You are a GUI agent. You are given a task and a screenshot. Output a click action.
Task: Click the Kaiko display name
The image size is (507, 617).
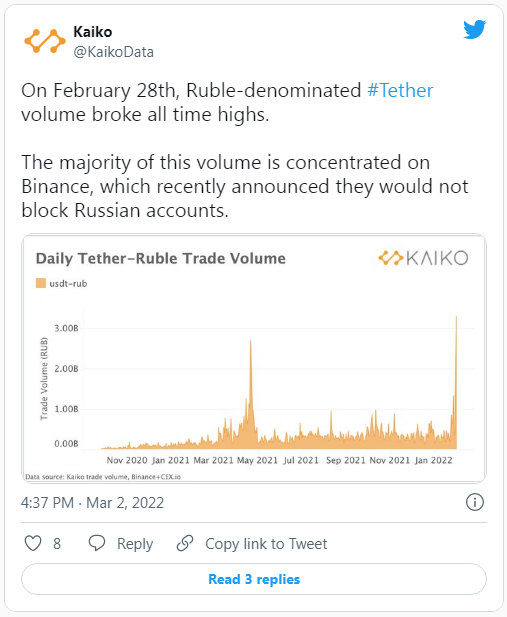(93, 32)
